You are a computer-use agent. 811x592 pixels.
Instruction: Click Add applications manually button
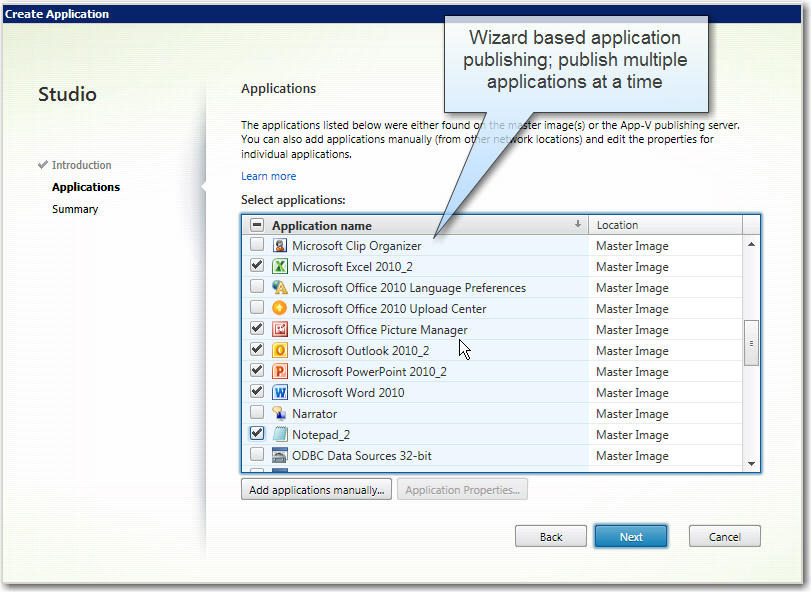click(x=317, y=490)
